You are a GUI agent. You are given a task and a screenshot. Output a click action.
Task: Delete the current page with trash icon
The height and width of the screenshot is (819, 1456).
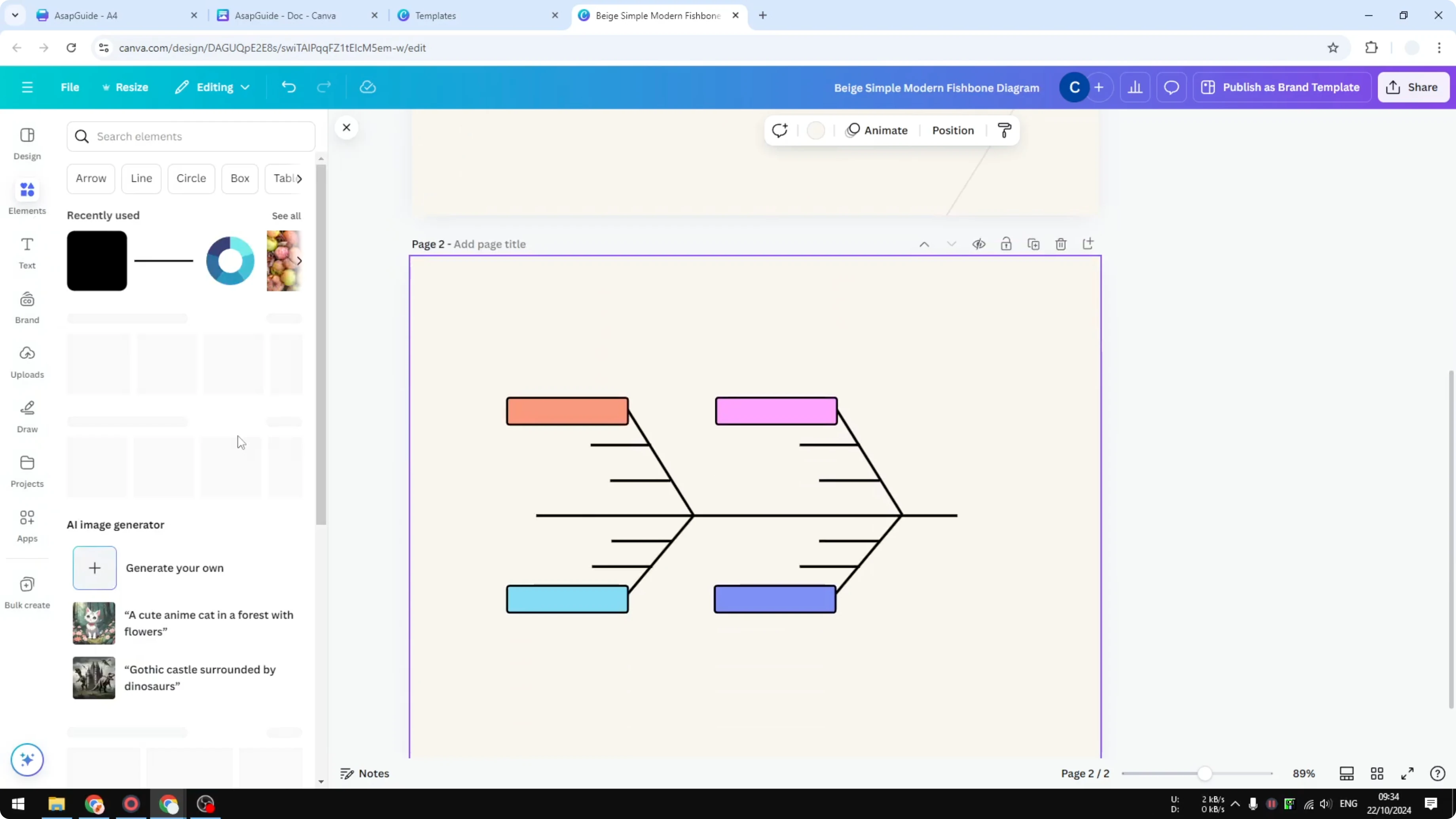point(1061,244)
